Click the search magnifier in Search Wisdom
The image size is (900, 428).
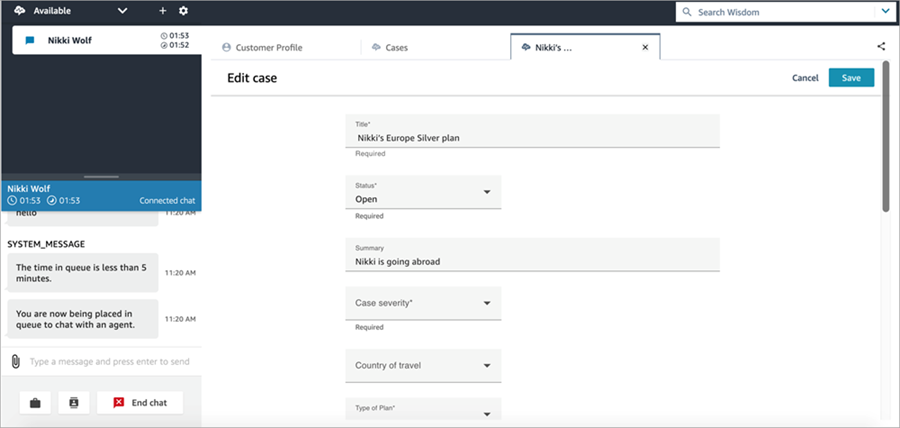click(x=688, y=12)
